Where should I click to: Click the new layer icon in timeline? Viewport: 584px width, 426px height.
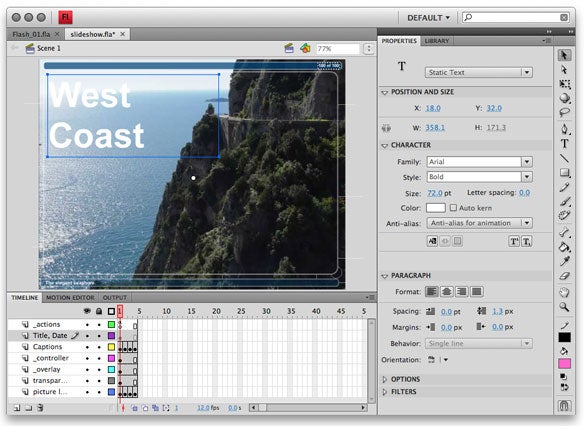[x=17, y=408]
